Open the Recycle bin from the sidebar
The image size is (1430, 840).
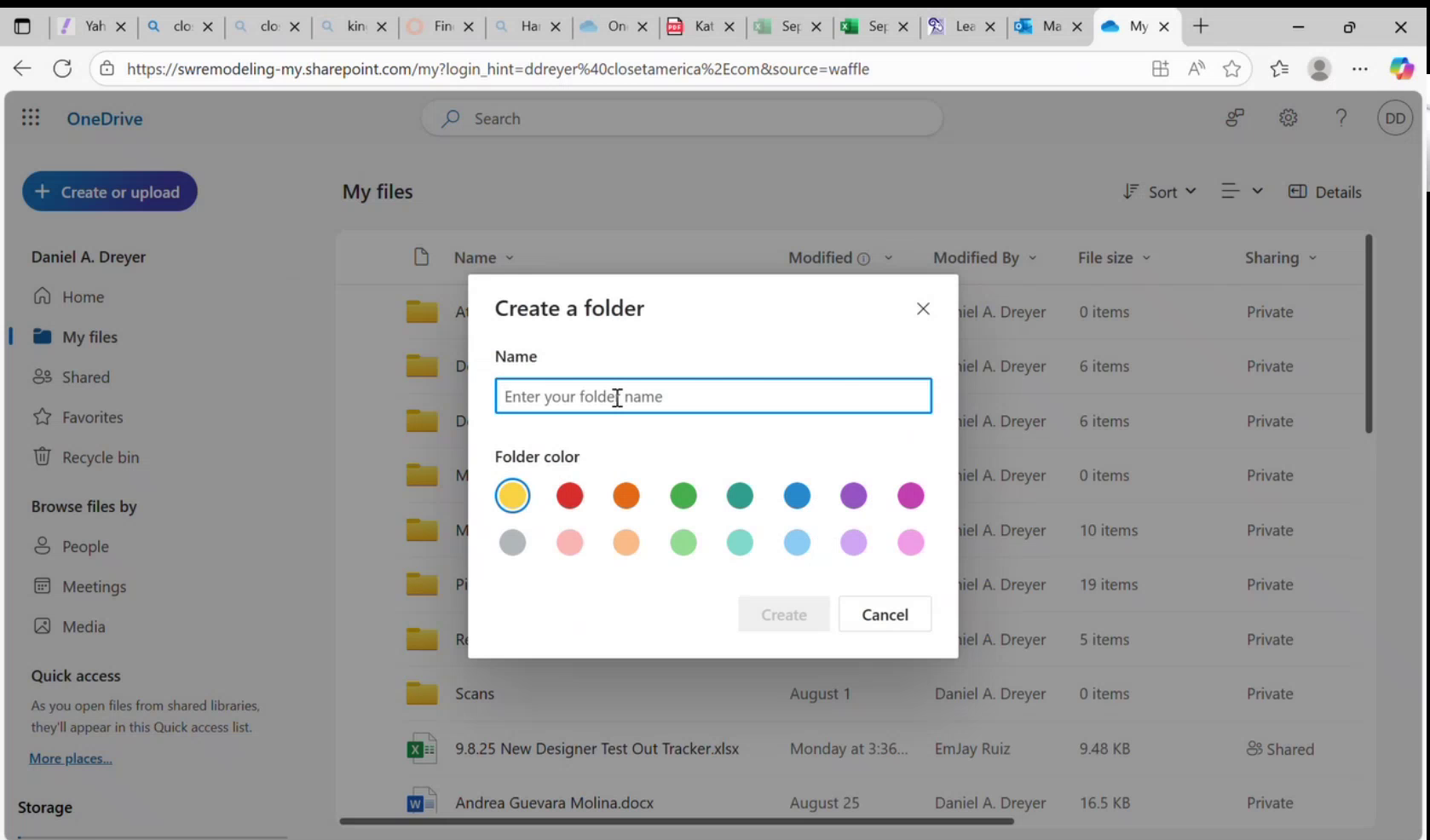point(99,457)
